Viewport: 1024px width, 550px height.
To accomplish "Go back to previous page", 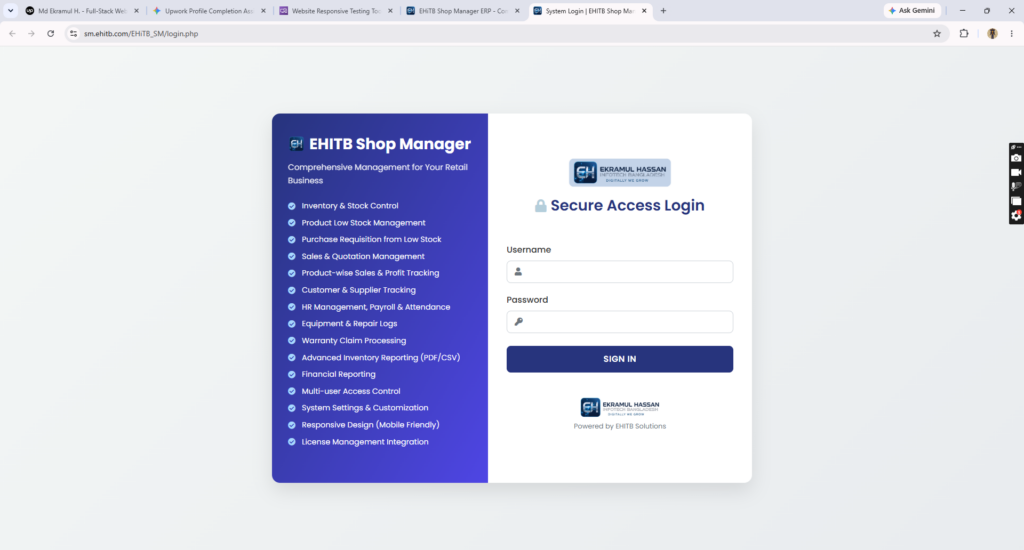I will 12,33.
